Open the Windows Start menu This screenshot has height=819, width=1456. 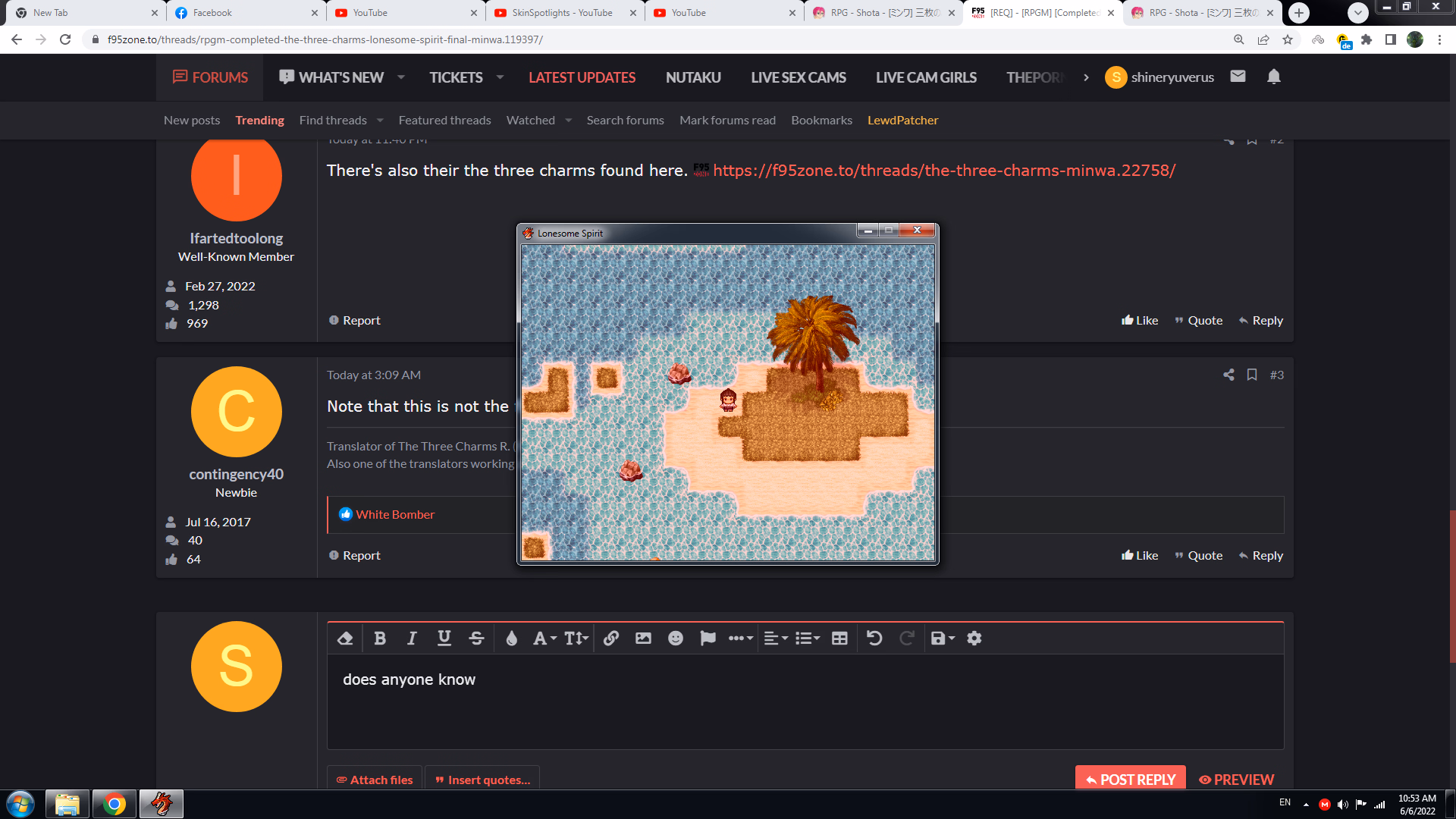pos(20,804)
